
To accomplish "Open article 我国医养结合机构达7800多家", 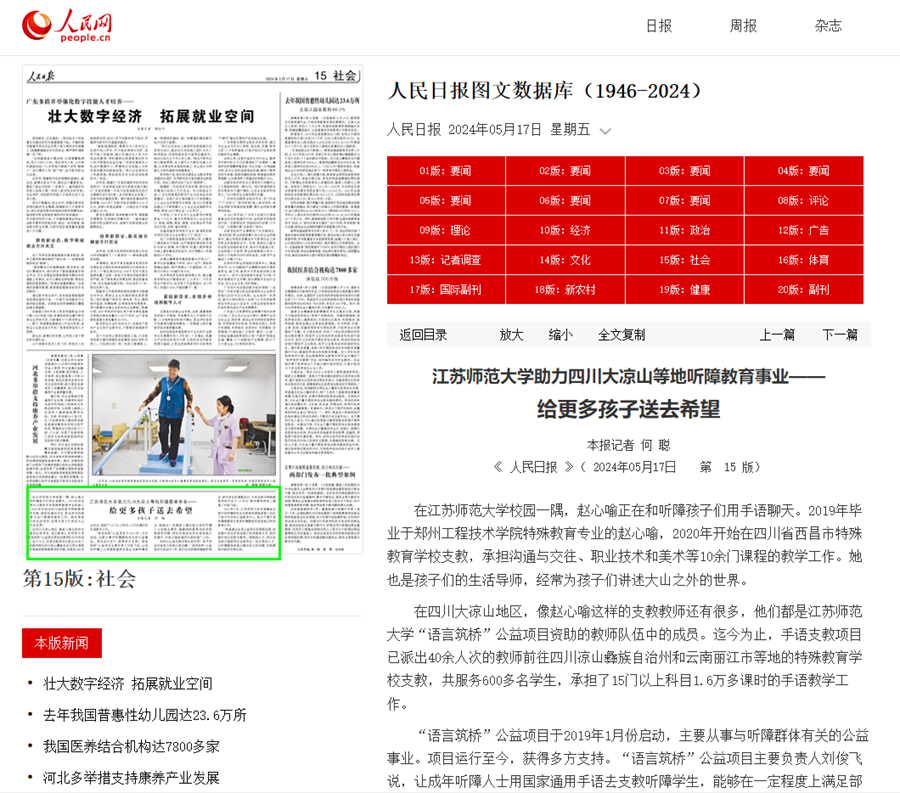I will [x=131, y=746].
